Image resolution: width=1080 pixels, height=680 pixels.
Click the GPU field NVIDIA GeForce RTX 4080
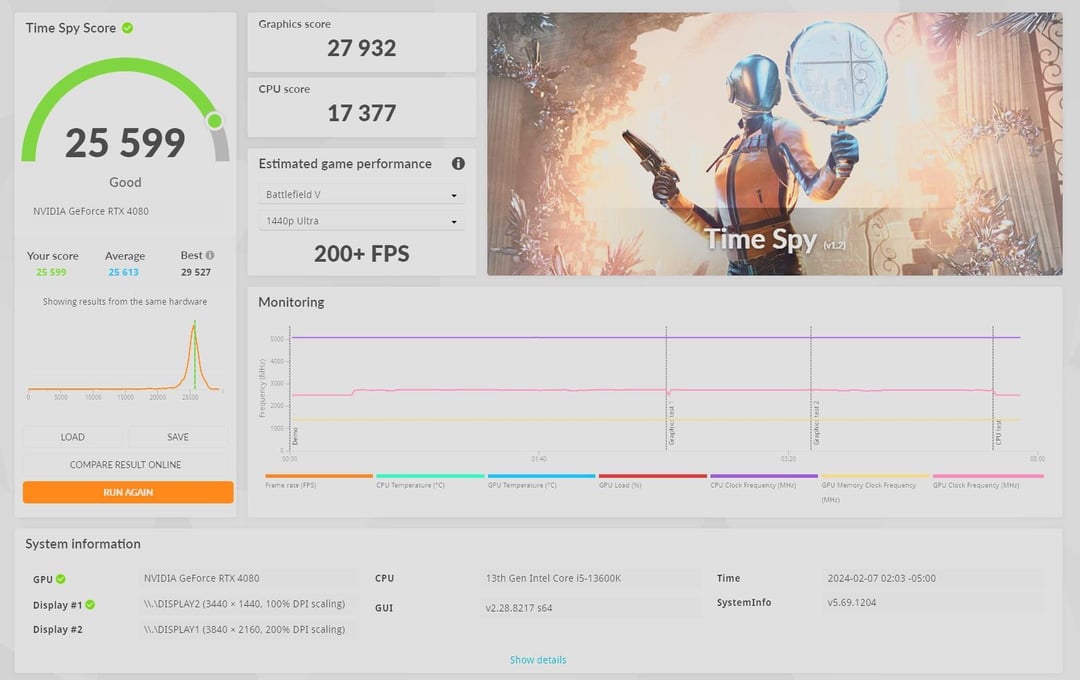coord(249,578)
